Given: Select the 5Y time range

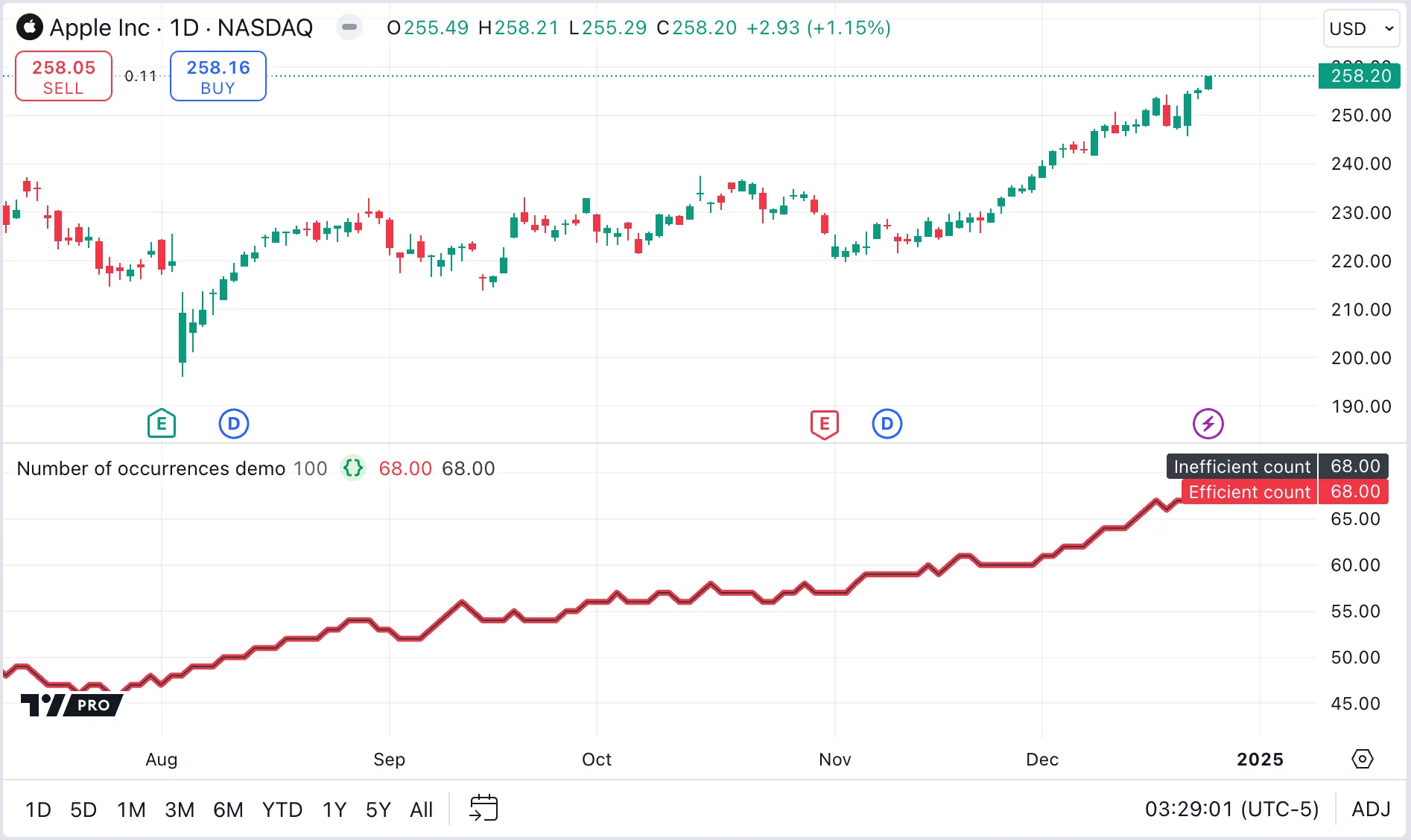Looking at the screenshot, I should (378, 809).
